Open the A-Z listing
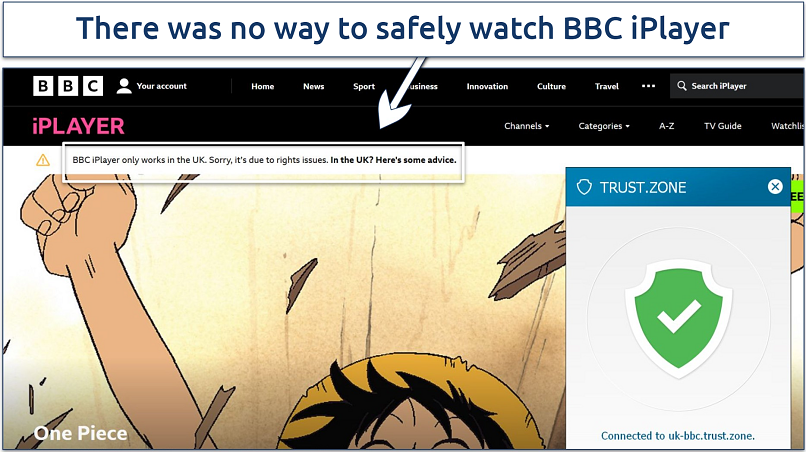Viewport: 806px width, 452px height. pos(667,126)
